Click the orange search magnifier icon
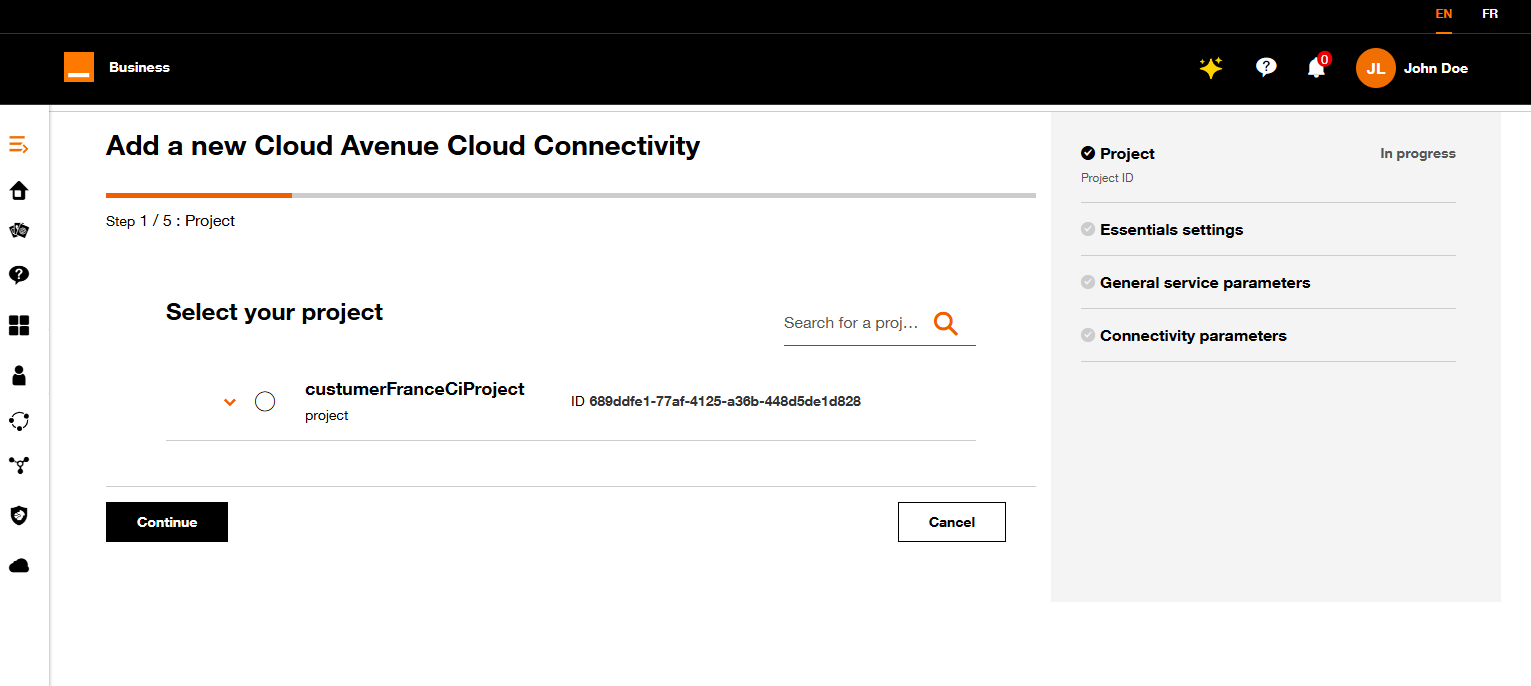Viewport: 1531px width, 686px height. pos(946,323)
